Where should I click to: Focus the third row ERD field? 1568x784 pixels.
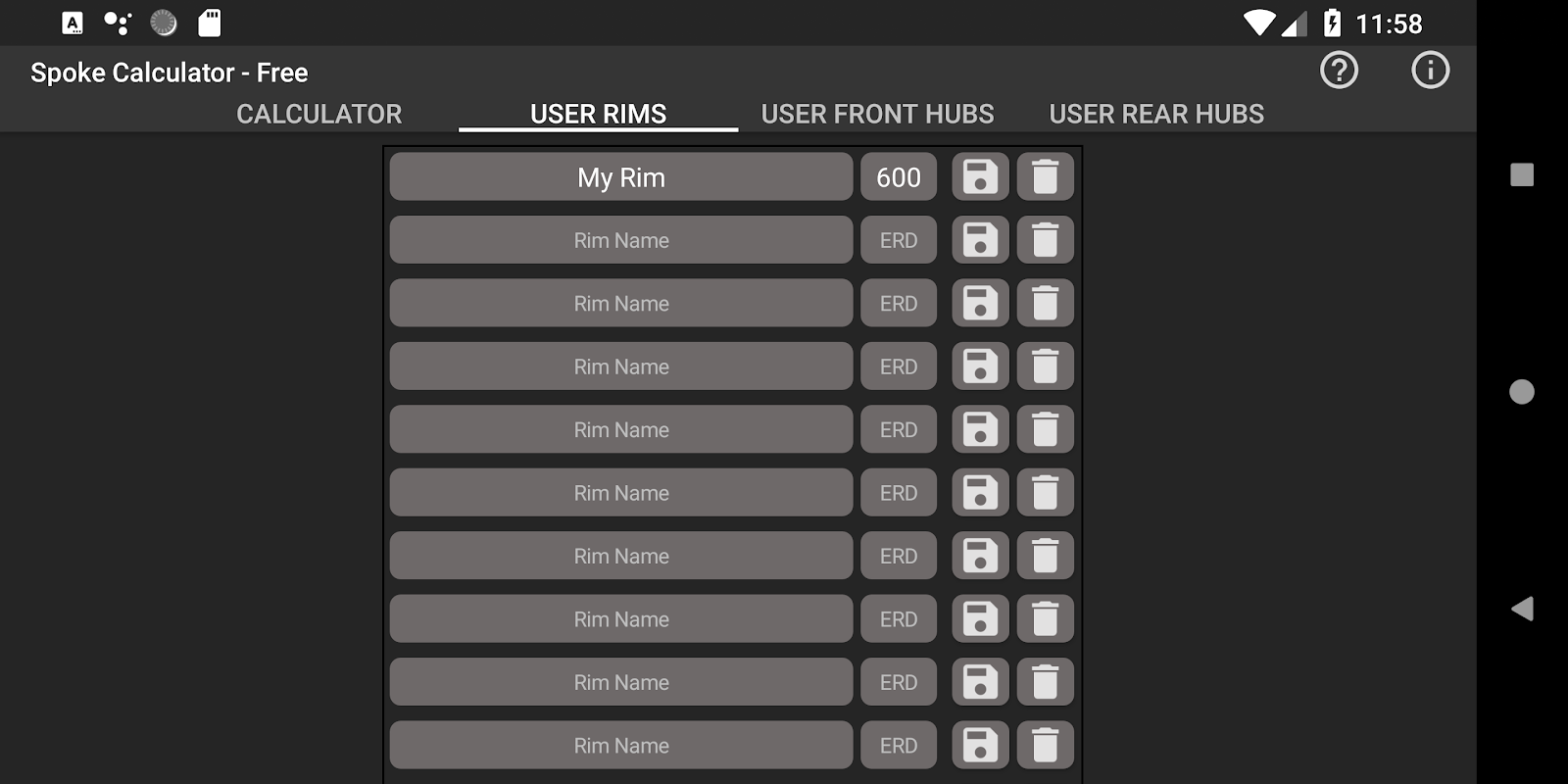[899, 303]
